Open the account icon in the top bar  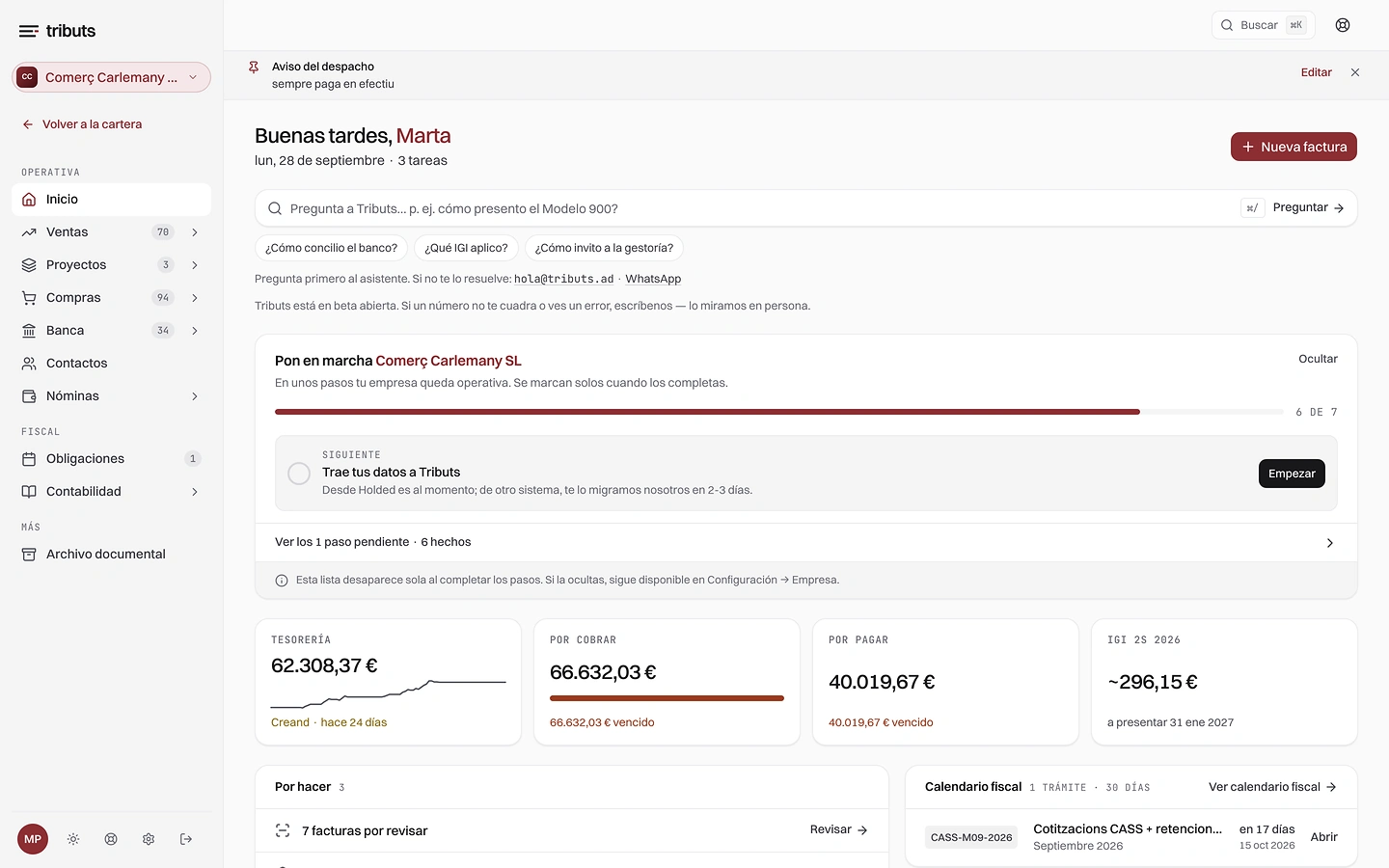pyautogui.click(x=1343, y=25)
